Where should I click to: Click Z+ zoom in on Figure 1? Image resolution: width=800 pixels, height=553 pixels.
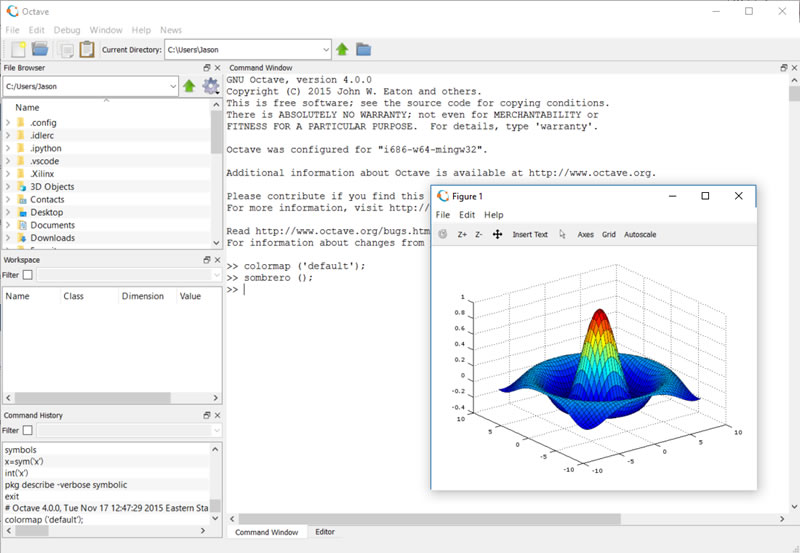coord(462,235)
